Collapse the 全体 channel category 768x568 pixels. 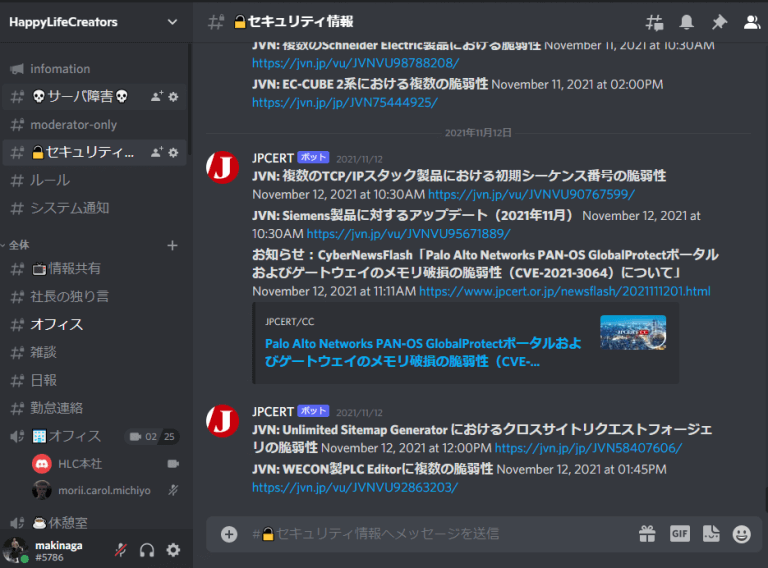click(x=20, y=245)
